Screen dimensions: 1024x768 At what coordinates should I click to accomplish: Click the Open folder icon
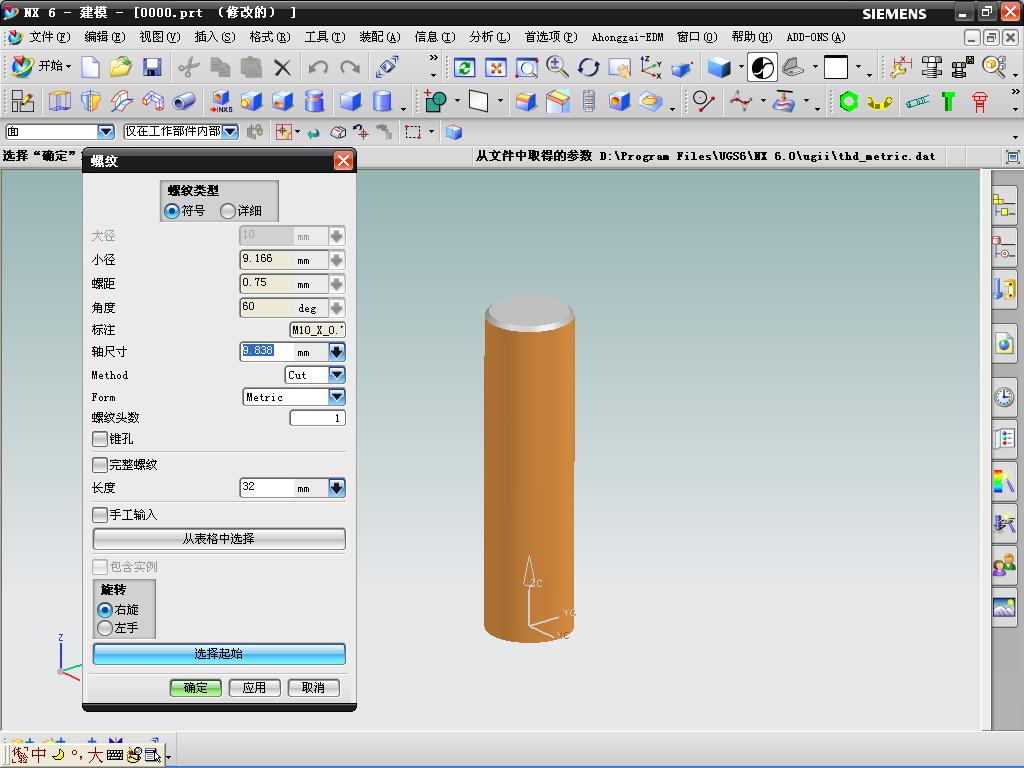coord(121,67)
